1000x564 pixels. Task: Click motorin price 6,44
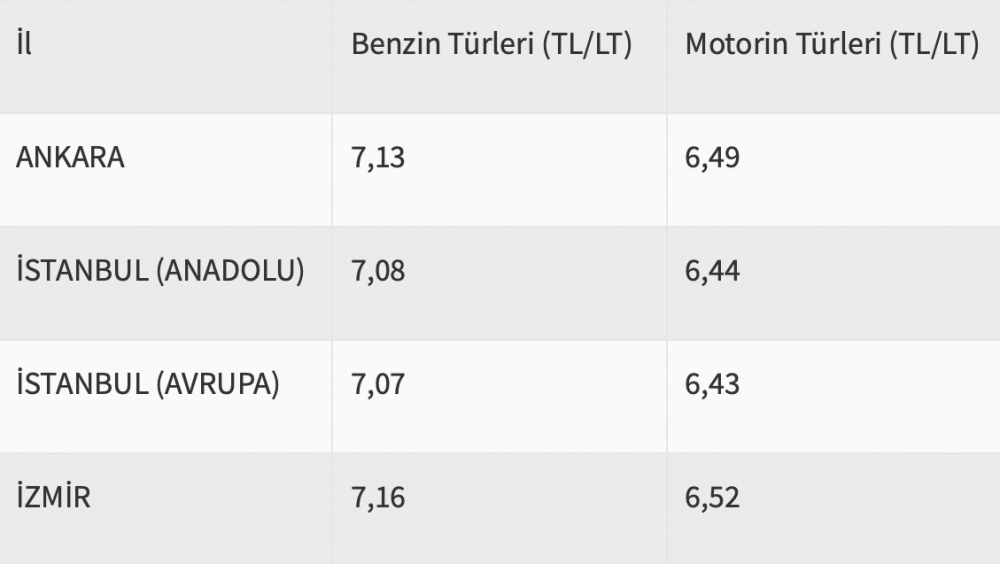coord(712,271)
